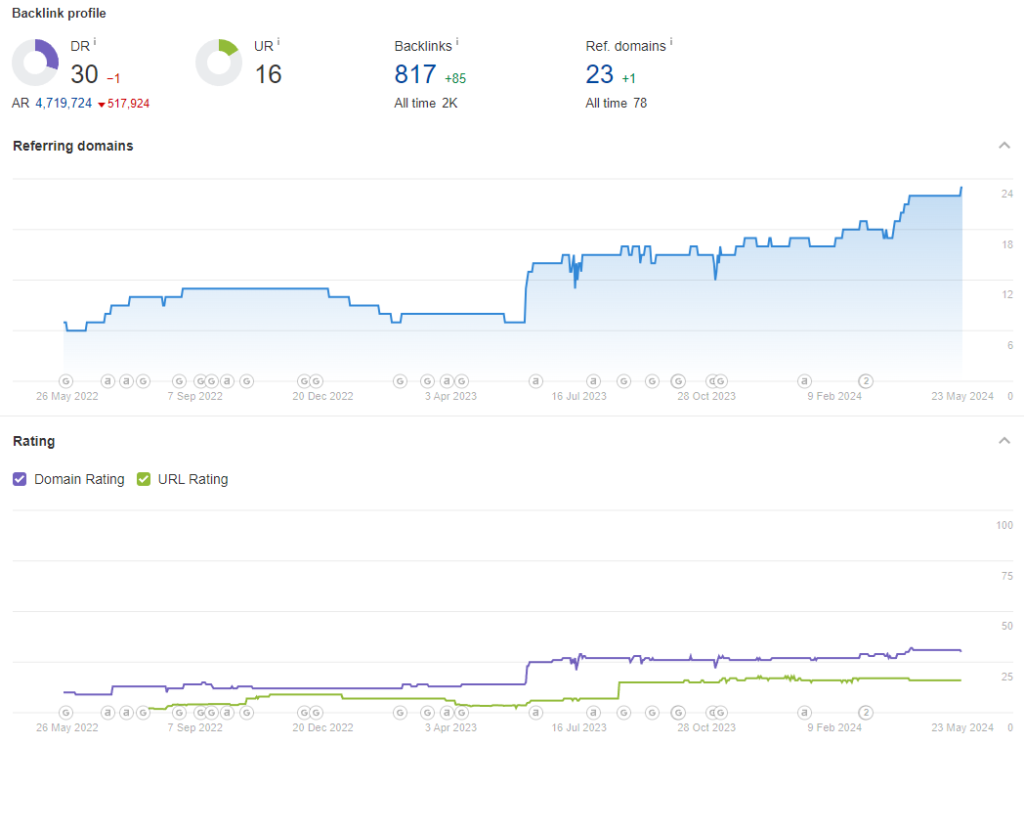
Task: Click the 24 y-axis label
Action: 1007,194
